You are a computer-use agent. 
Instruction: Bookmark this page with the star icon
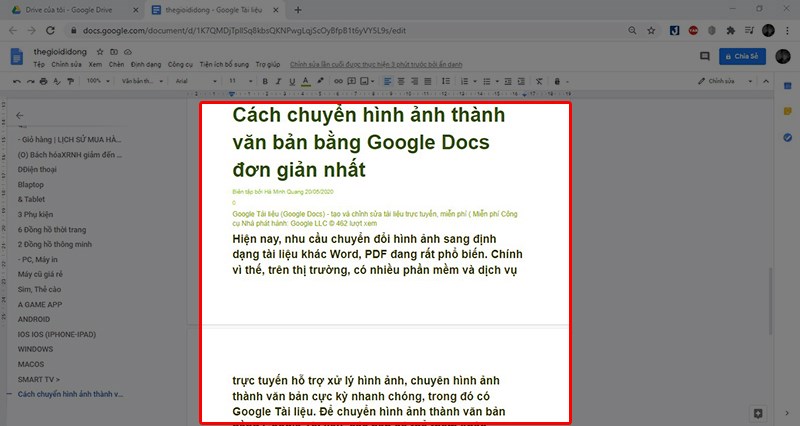(x=651, y=31)
